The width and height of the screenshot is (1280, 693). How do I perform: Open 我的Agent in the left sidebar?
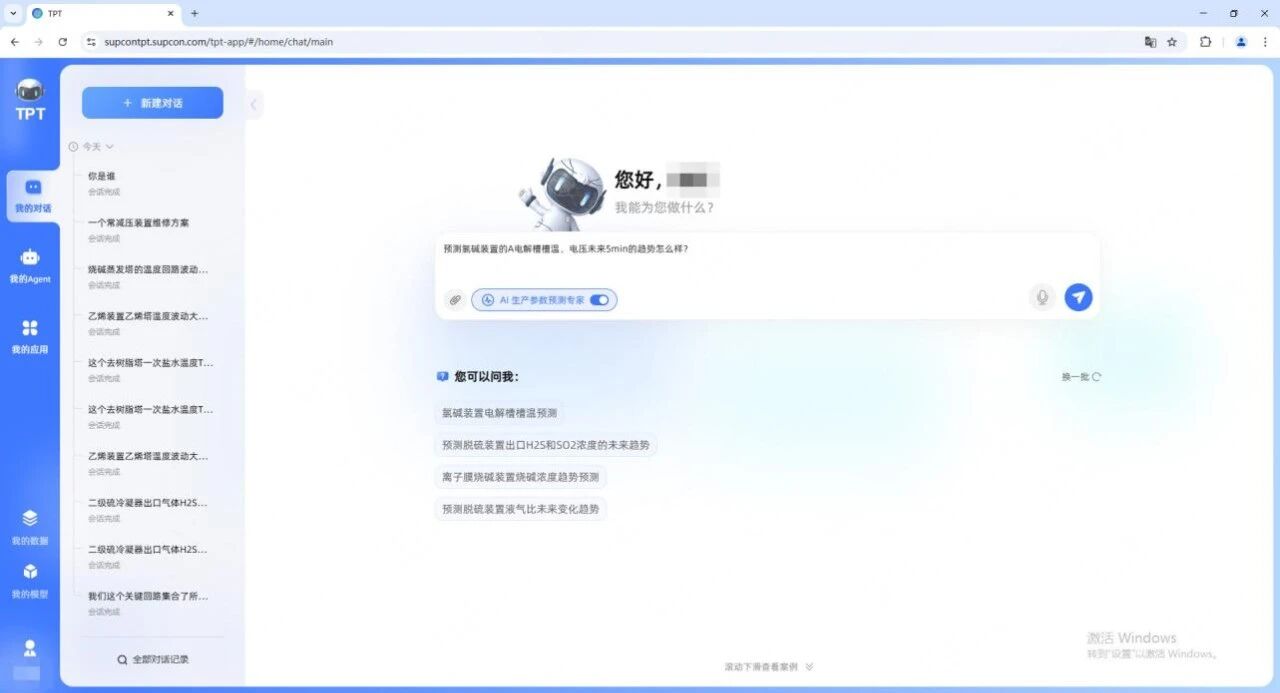(x=30, y=266)
